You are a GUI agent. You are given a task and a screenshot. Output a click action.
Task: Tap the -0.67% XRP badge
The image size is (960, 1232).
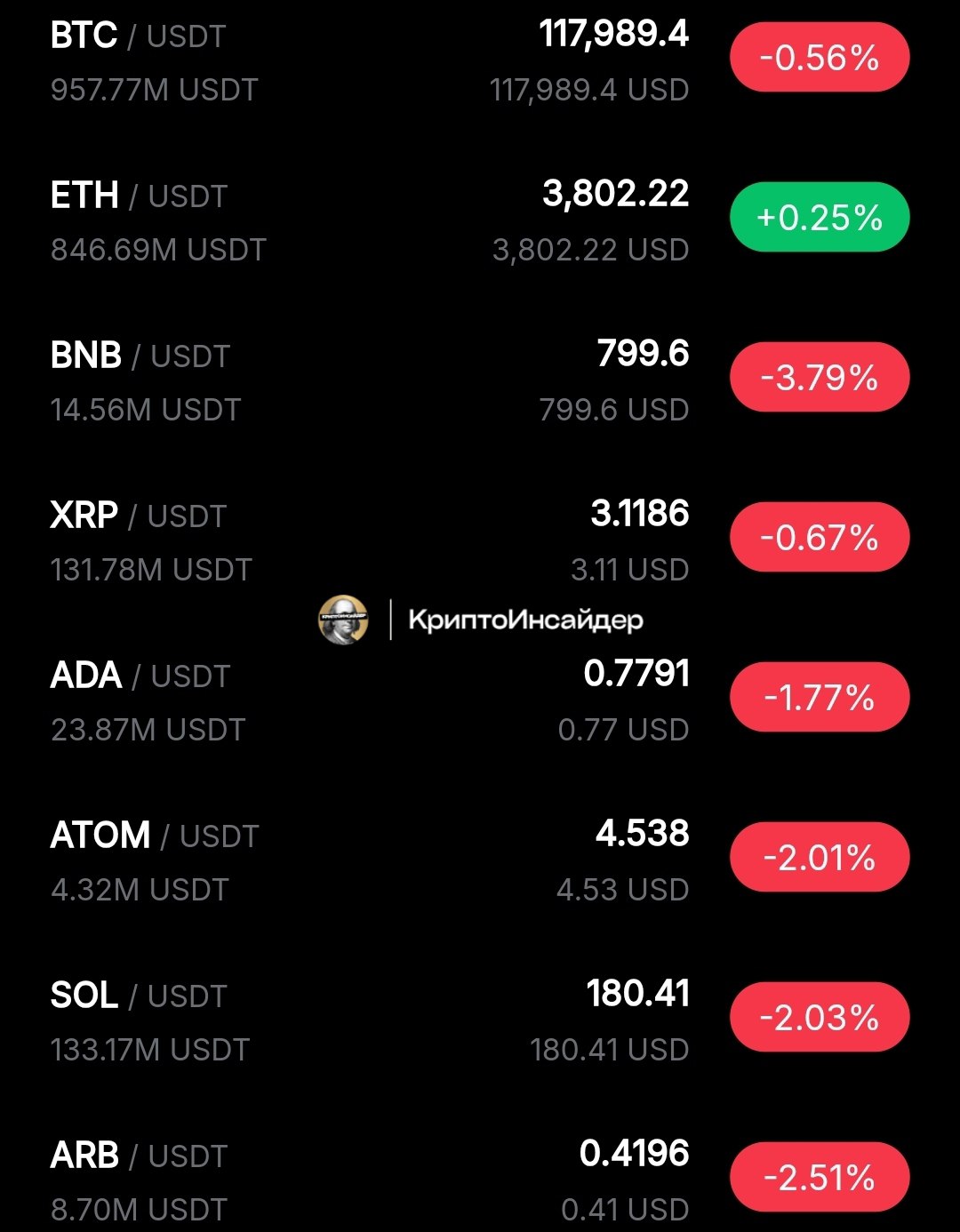(x=820, y=537)
